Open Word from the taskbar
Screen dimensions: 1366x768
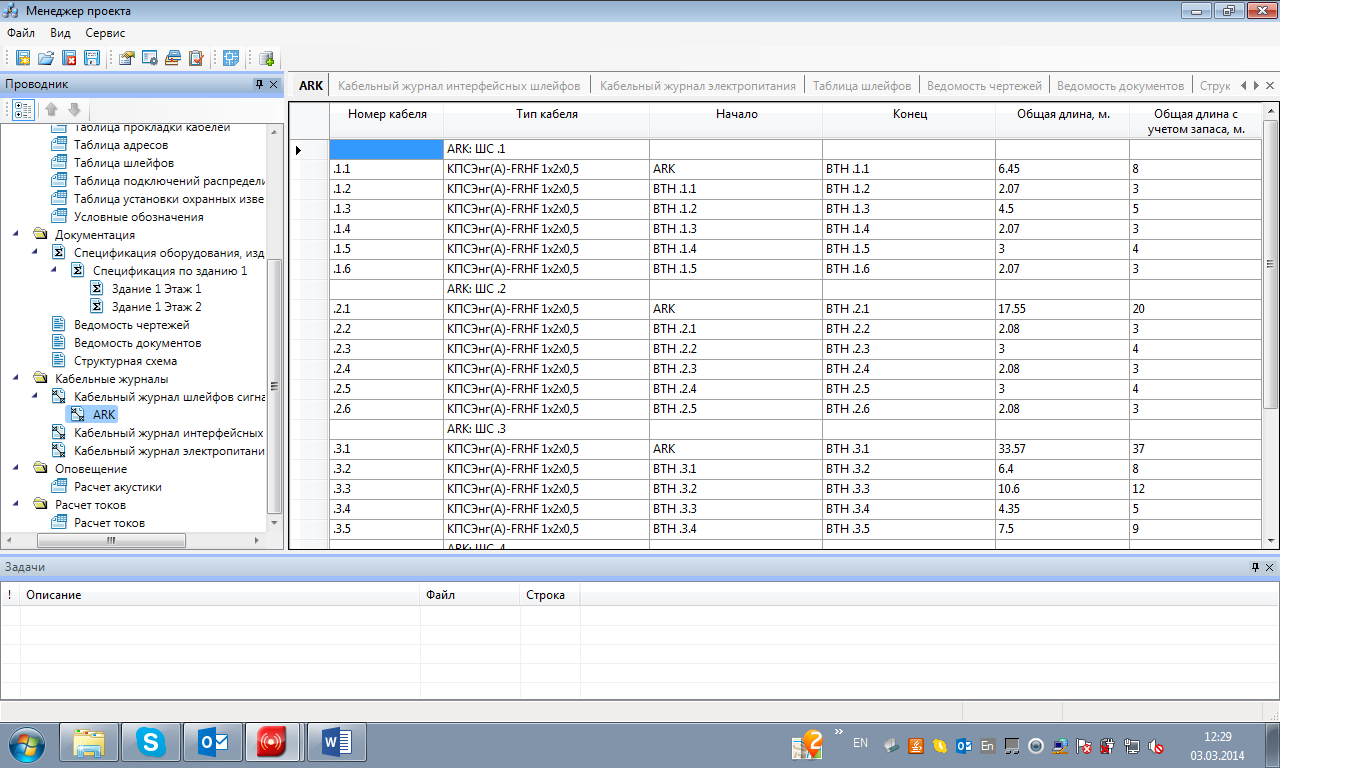click(x=337, y=742)
